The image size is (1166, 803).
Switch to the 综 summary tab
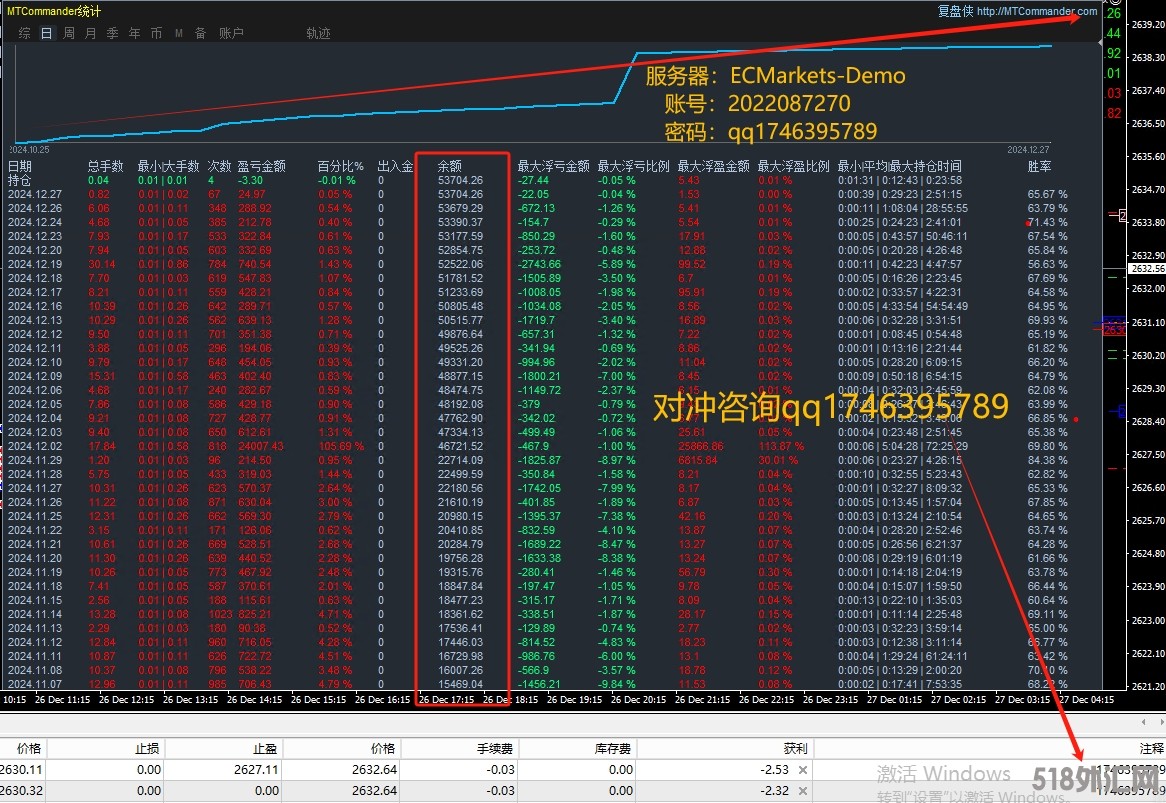pyautogui.click(x=24, y=33)
